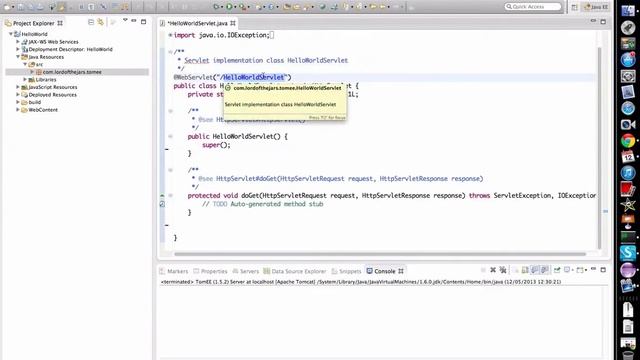Toggle Show Console When Standard Error Changes
Image resolution: width=640 pixels, height=360 pixels.
tap(544, 270)
